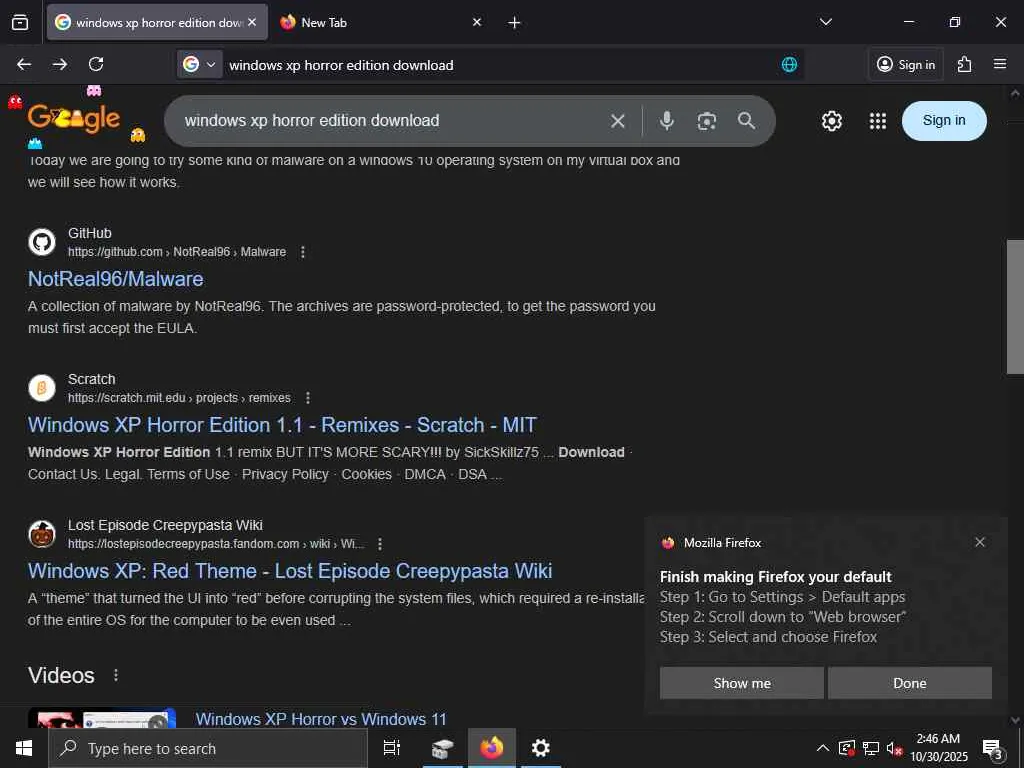Click Show me in Firefox notification
The width and height of the screenshot is (1024, 768).
(x=741, y=683)
